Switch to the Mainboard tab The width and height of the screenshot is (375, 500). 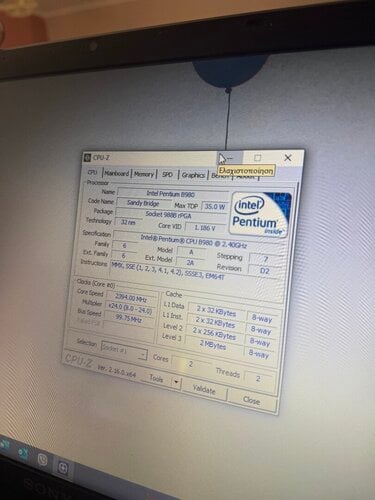pos(116,174)
